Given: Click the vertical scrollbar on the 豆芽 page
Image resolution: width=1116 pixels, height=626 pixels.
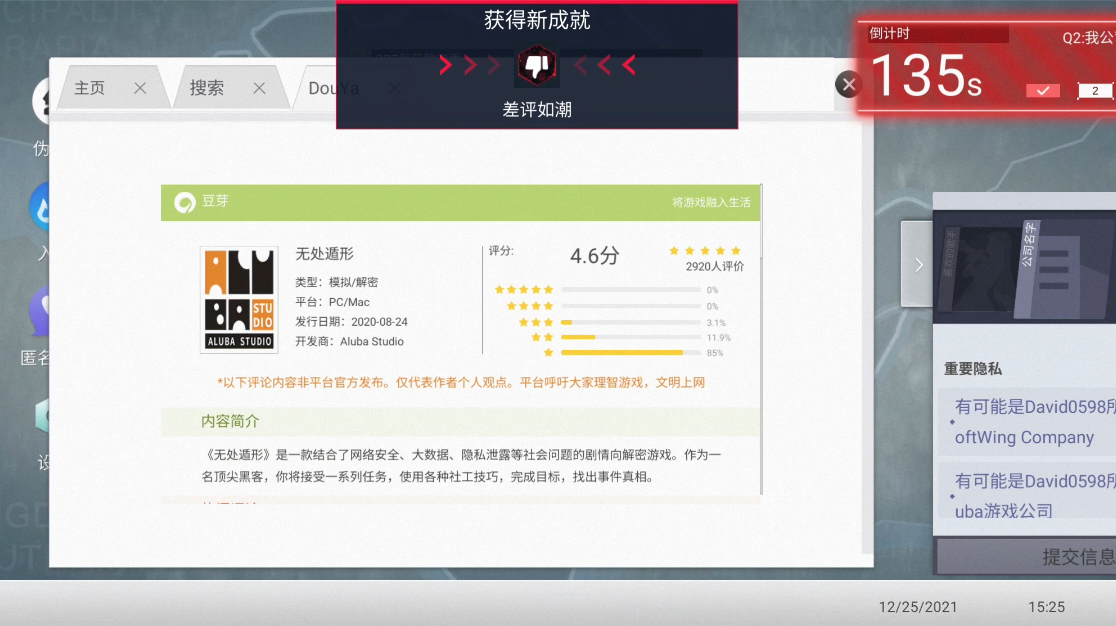Looking at the screenshot, I should tap(762, 339).
